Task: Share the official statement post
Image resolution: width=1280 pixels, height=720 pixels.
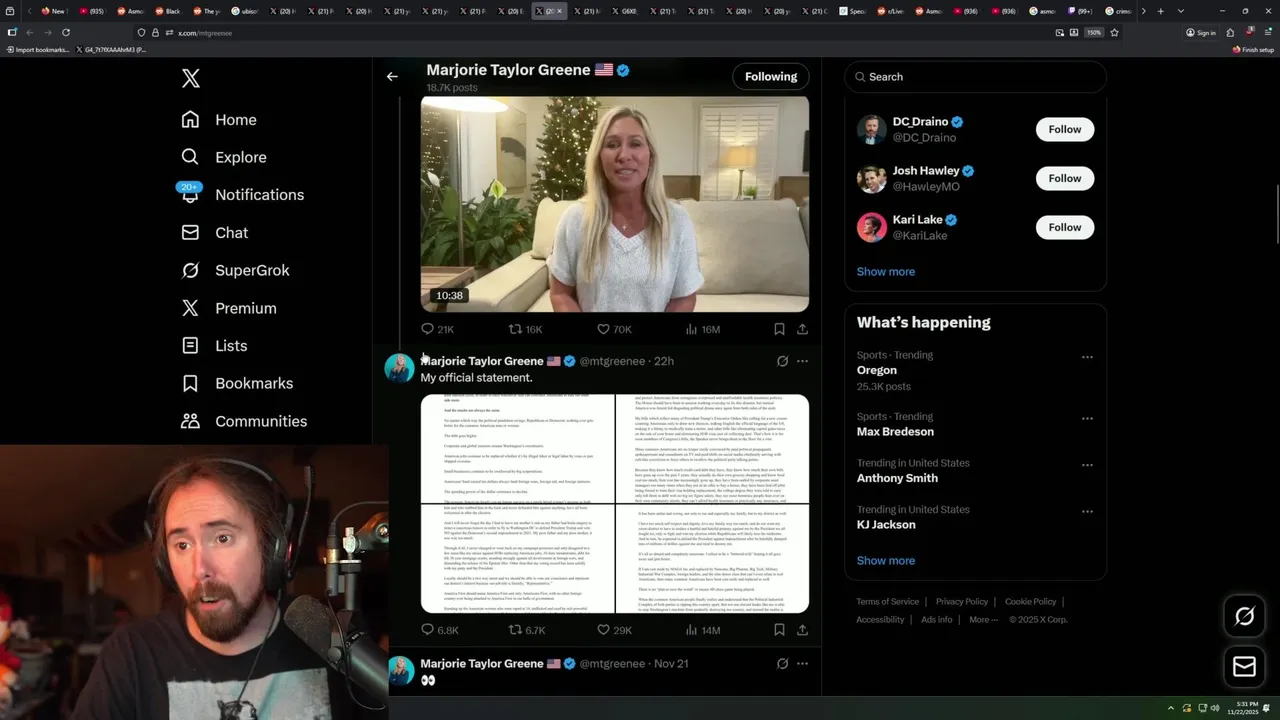Action: tap(802, 630)
